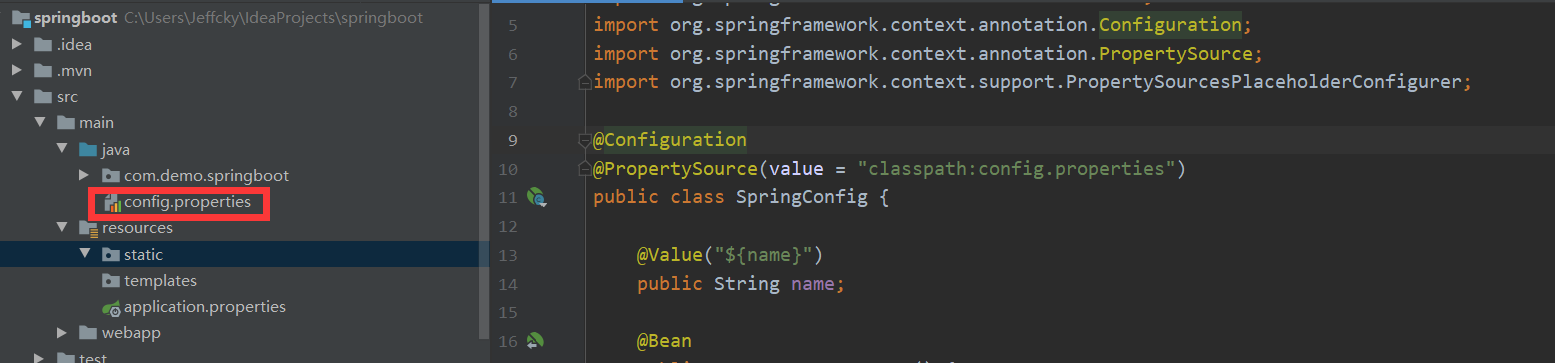Toggle the fold marker beside @PropertySource on line 10
This screenshot has width=1555, height=363.
click(584, 168)
